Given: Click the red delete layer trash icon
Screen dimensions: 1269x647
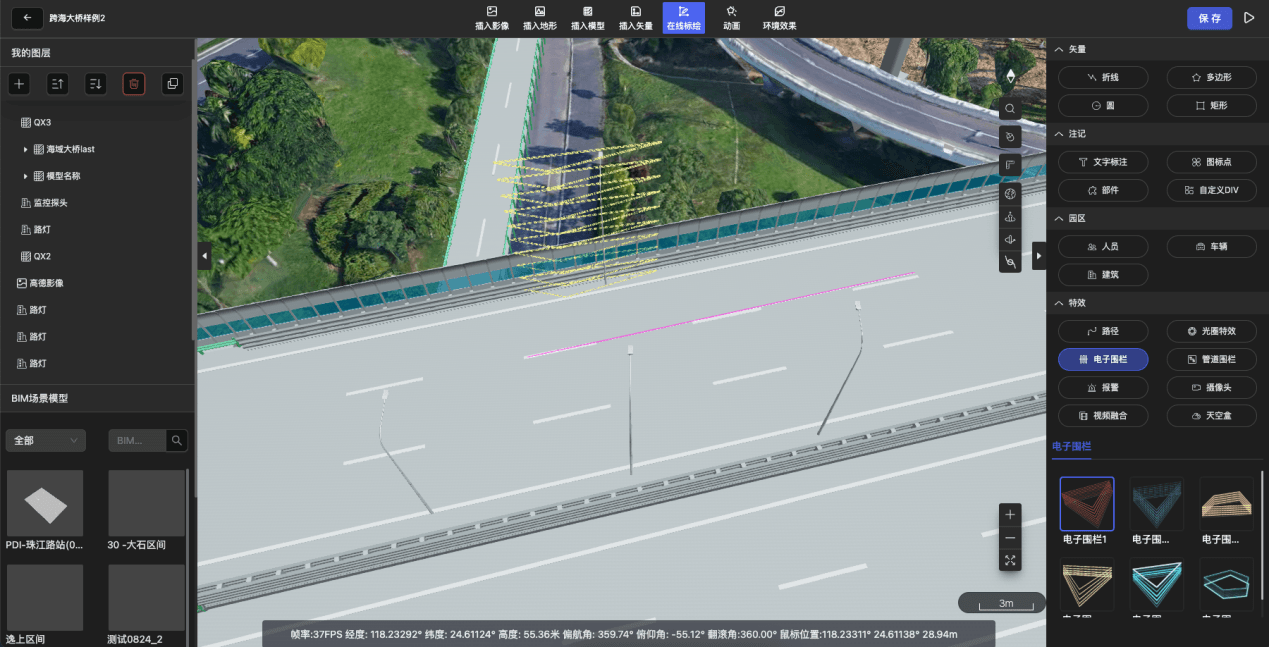Looking at the screenshot, I should 134,84.
